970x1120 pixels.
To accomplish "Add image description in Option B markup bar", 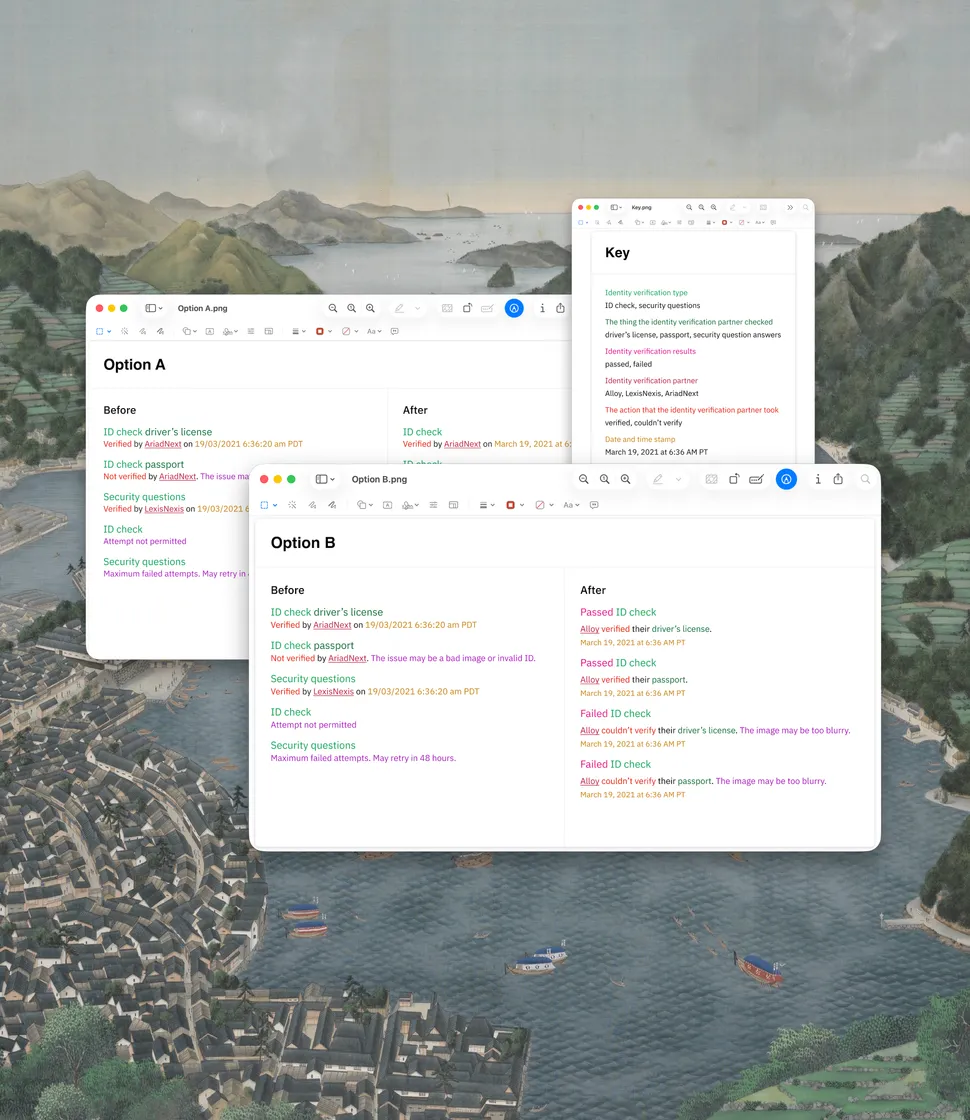I will pyautogui.click(x=594, y=505).
